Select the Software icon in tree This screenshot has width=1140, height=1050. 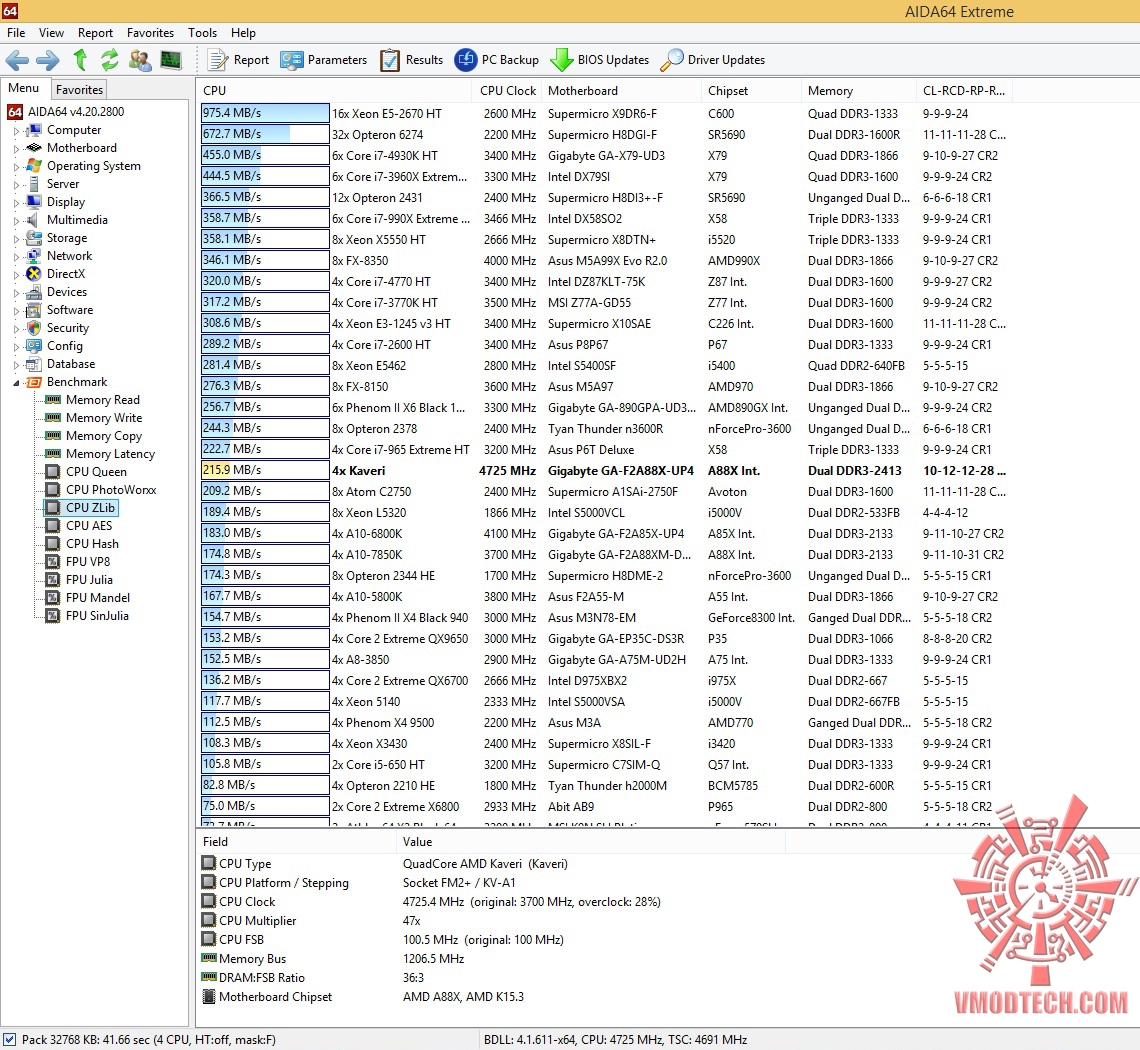[x=33, y=310]
